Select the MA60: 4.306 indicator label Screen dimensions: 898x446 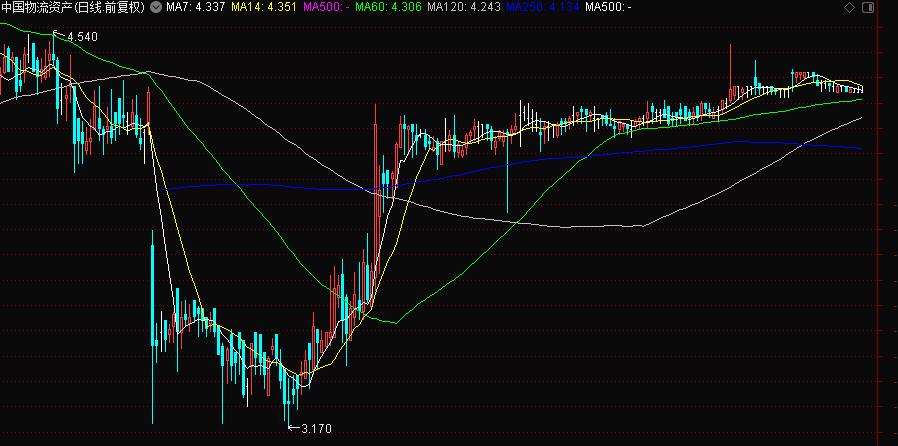388,7
